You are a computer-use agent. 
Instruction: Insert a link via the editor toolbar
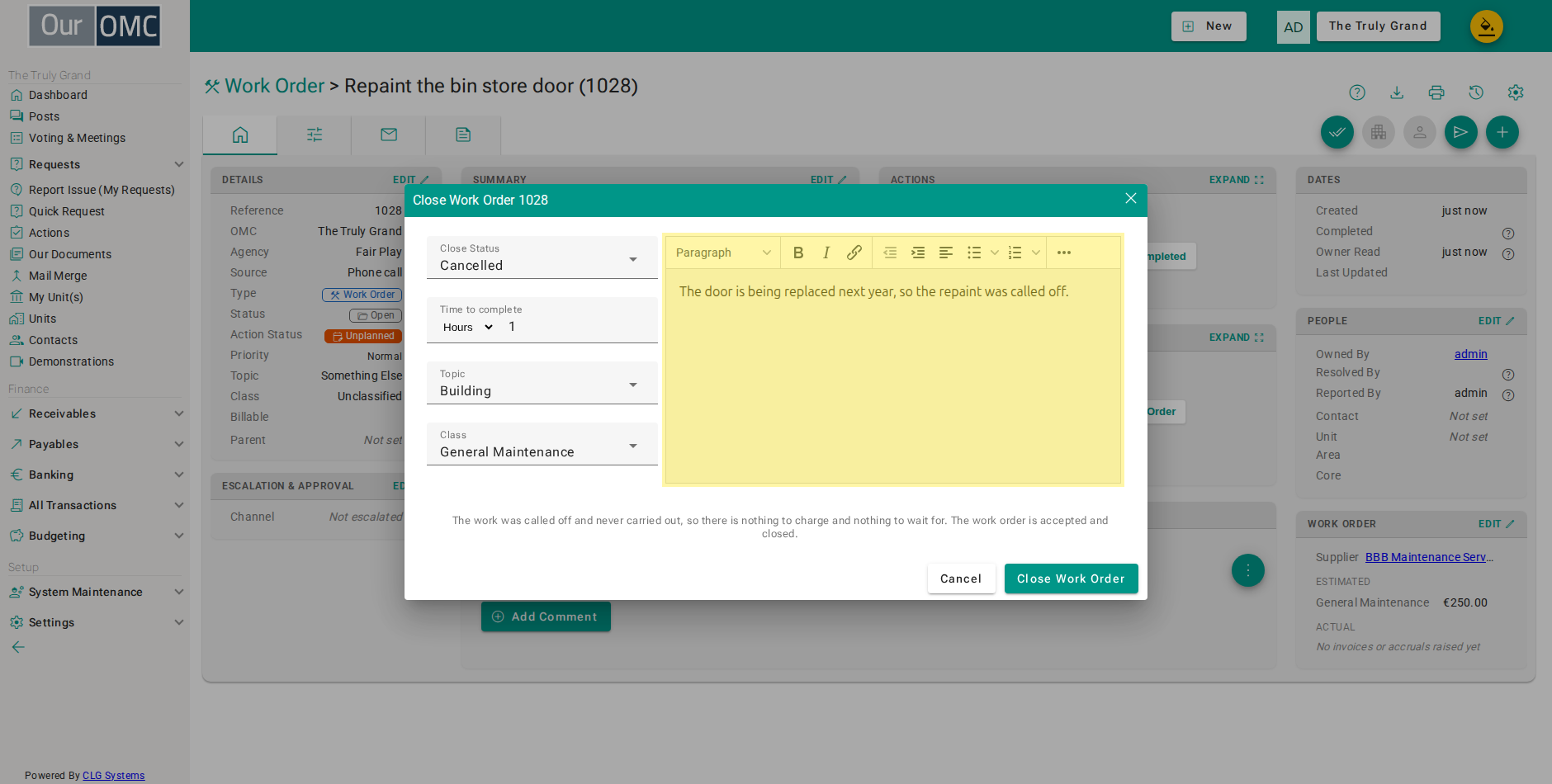[x=854, y=253]
